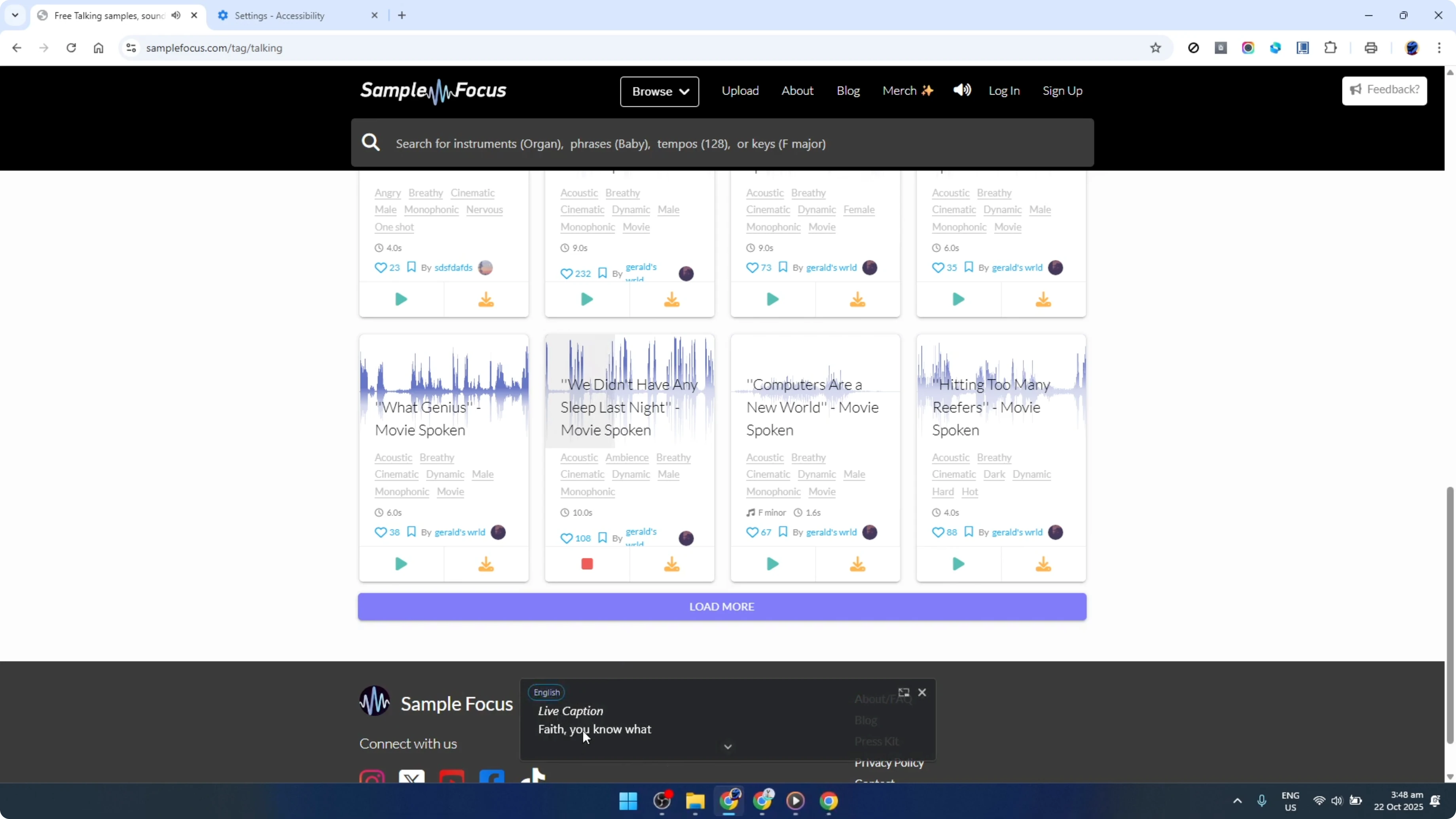Open the Windows Start menu

click(628, 801)
